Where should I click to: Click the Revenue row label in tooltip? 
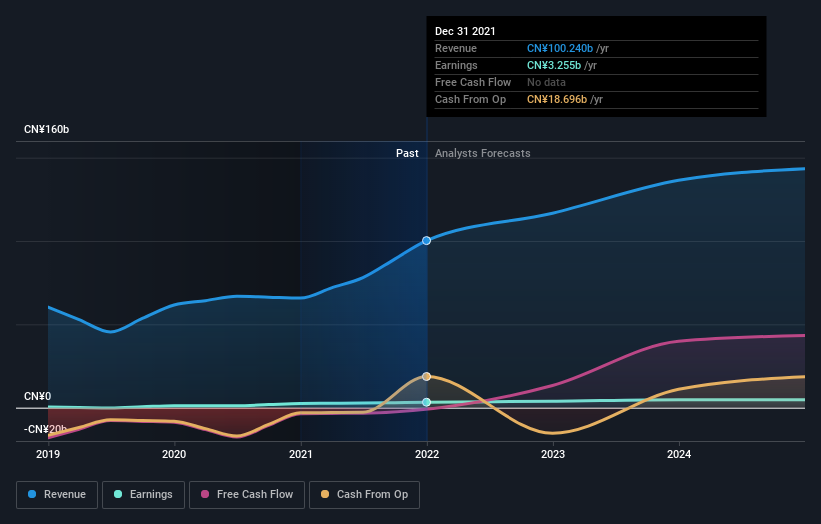[x=456, y=48]
